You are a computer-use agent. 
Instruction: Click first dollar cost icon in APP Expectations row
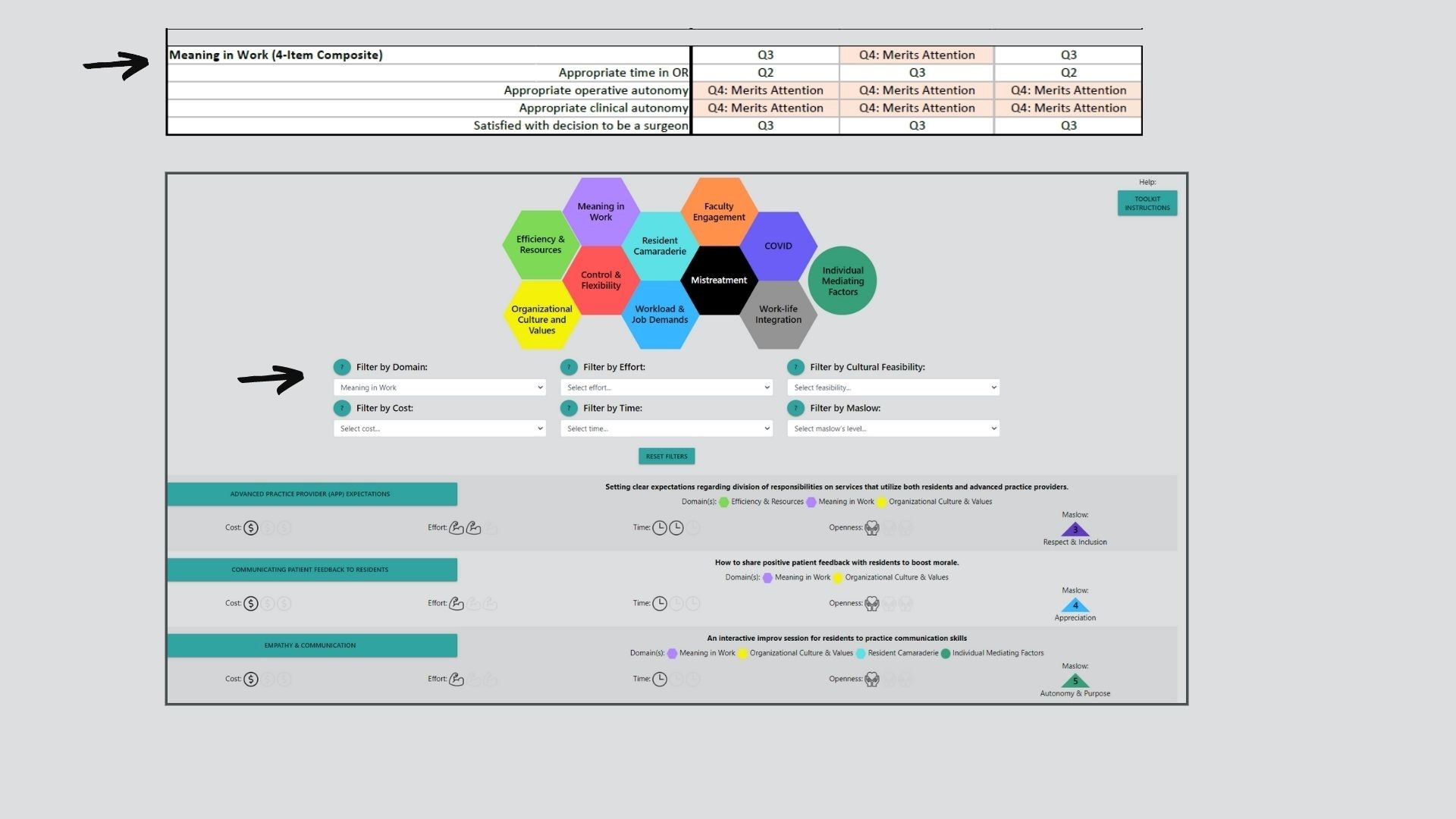coord(251,528)
